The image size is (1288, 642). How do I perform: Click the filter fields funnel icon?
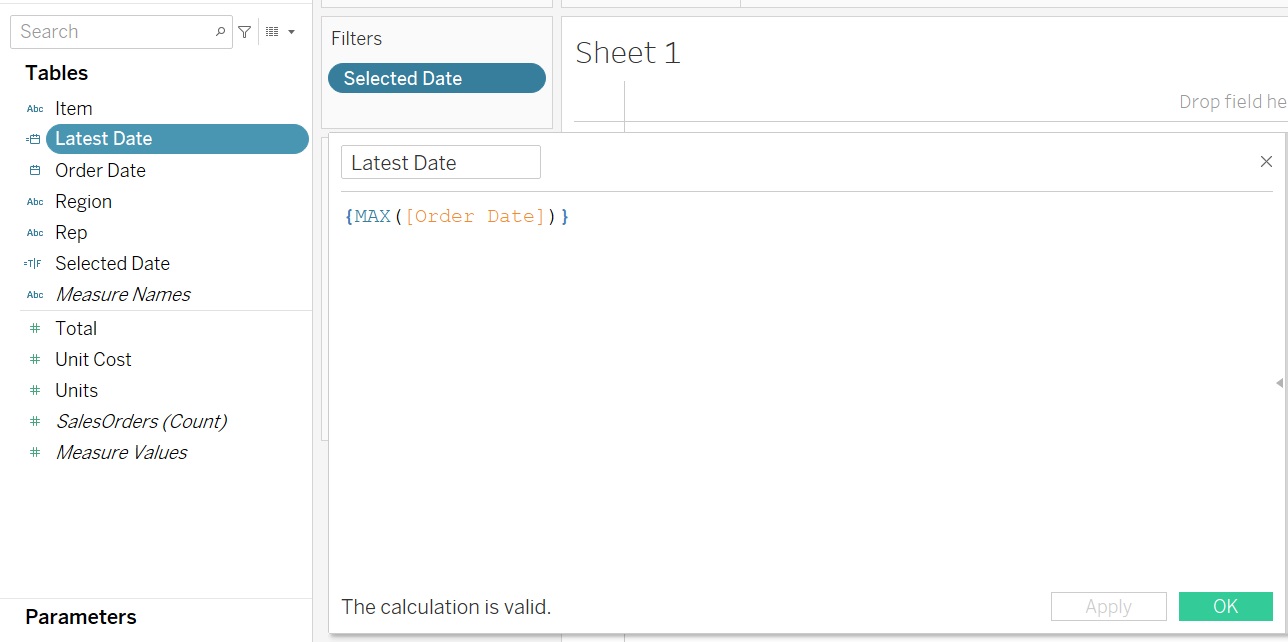[244, 32]
